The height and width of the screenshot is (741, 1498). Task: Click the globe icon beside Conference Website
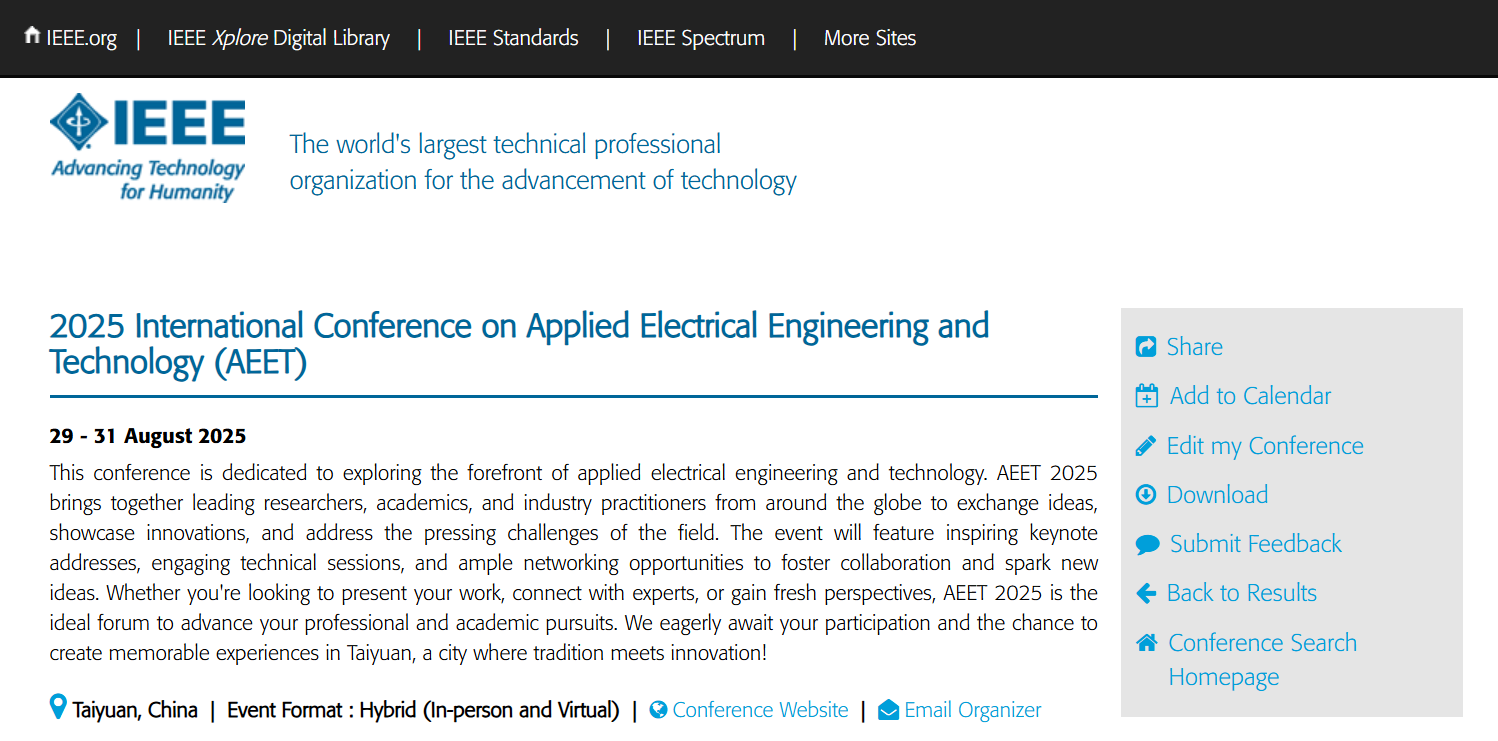pyautogui.click(x=659, y=709)
